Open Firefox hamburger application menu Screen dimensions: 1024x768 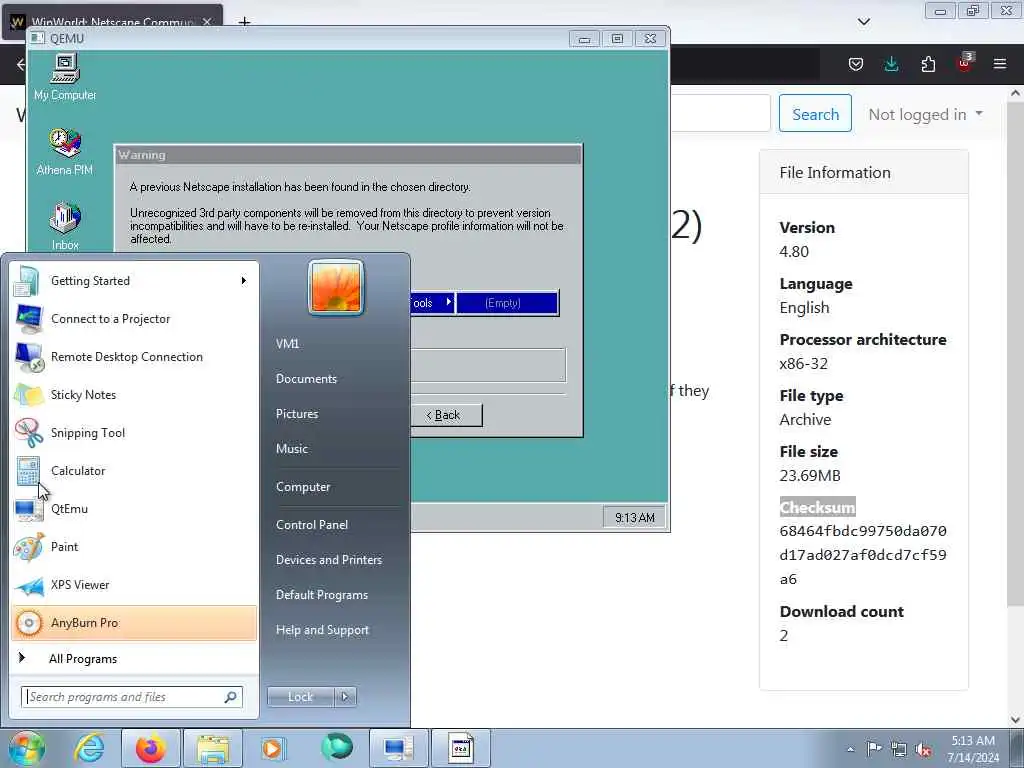coord(1000,64)
